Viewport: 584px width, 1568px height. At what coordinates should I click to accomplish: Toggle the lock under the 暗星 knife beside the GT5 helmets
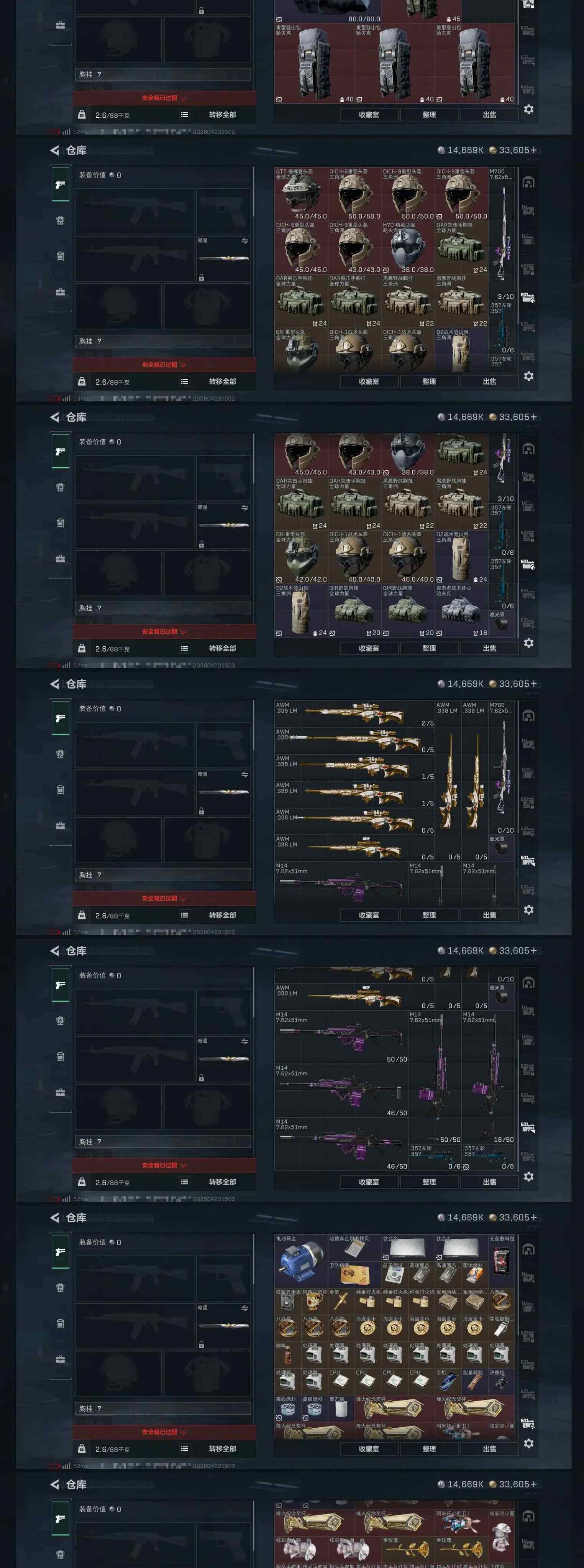tap(201, 277)
